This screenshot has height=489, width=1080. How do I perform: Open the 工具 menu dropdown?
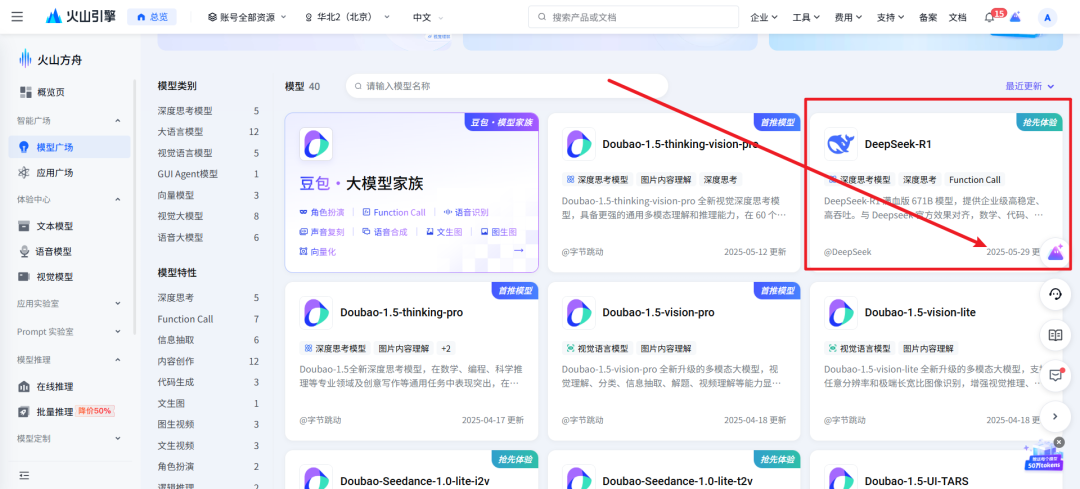(806, 17)
